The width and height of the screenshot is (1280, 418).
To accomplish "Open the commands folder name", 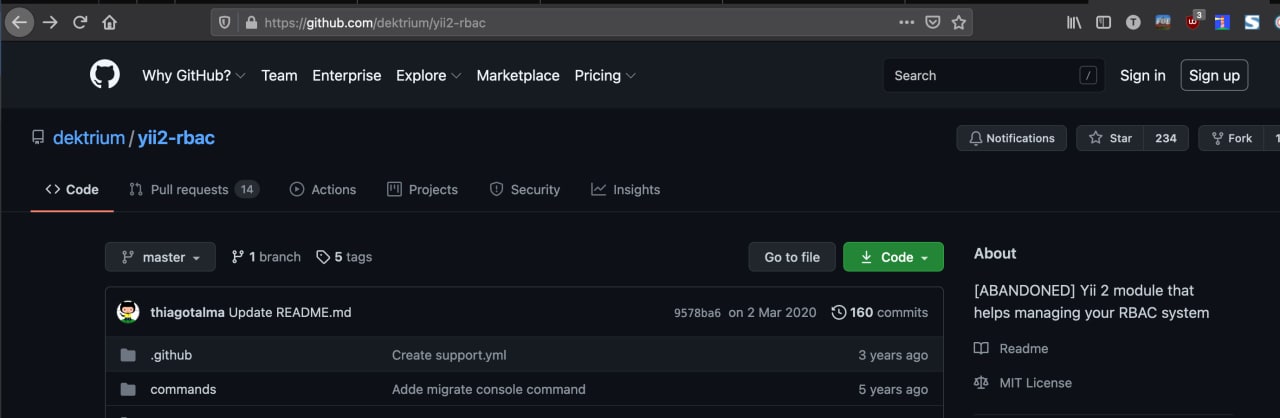I will tap(183, 389).
